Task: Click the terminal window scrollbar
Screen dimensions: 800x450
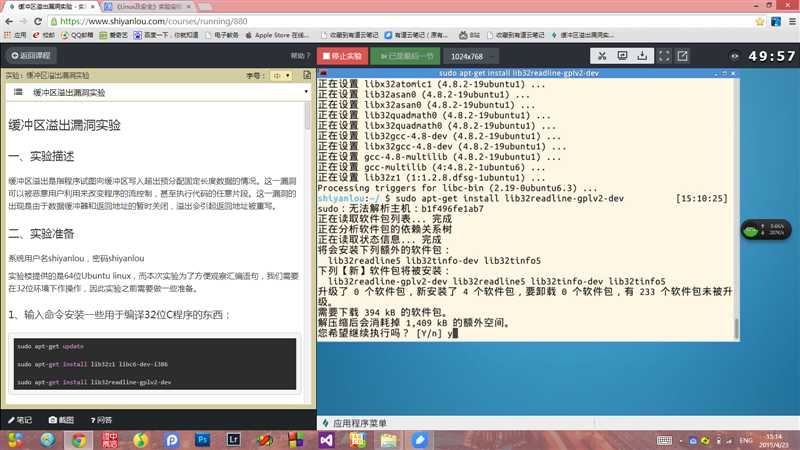Action: pos(736,329)
